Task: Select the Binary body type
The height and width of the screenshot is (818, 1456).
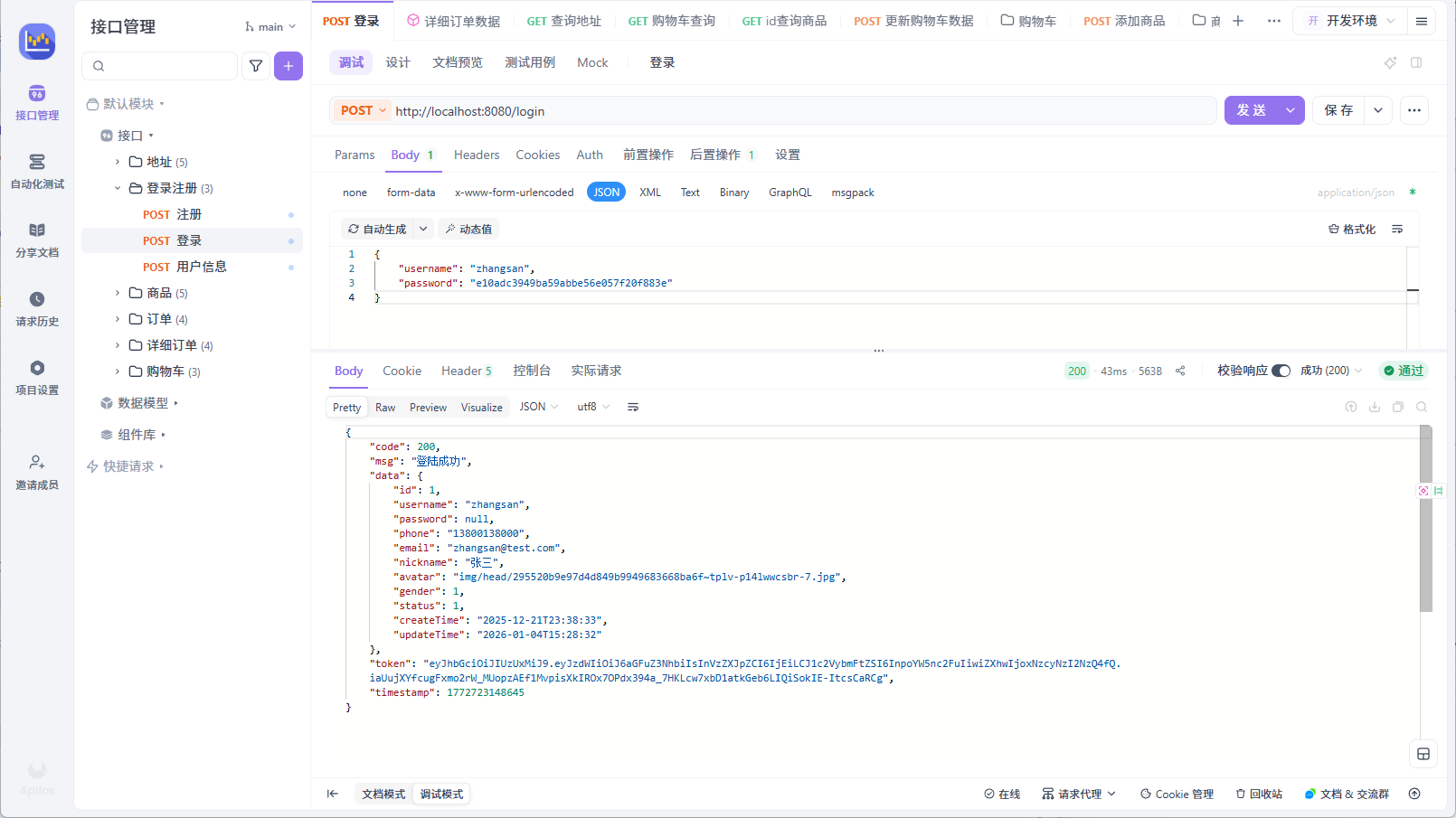Action: click(x=734, y=193)
